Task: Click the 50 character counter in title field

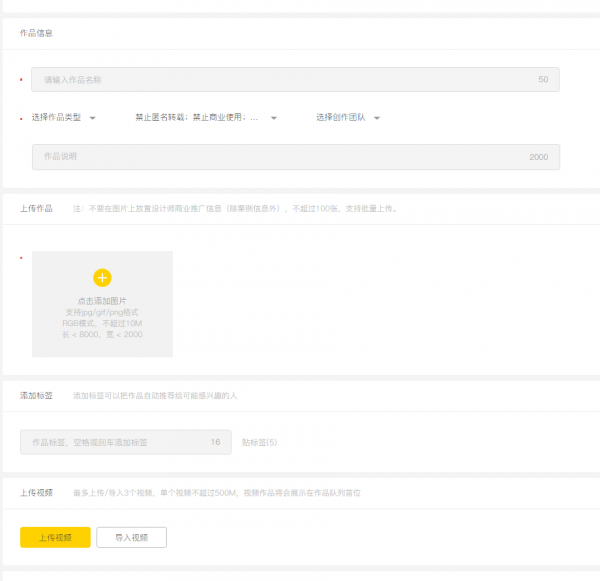Action: pyautogui.click(x=543, y=79)
